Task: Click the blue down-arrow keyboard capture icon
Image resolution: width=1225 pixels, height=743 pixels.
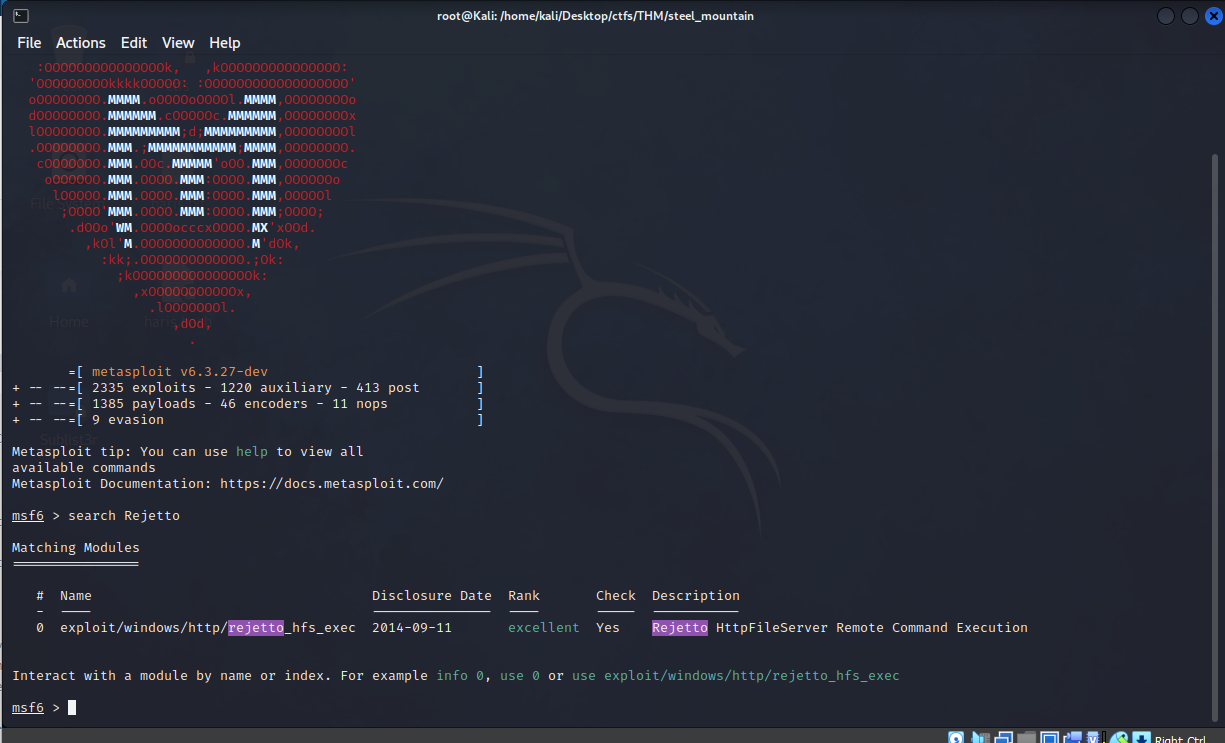Action: pos(1140,738)
